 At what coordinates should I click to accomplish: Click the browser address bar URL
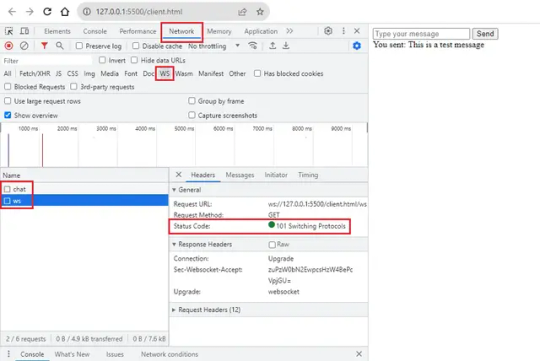[x=139, y=12]
